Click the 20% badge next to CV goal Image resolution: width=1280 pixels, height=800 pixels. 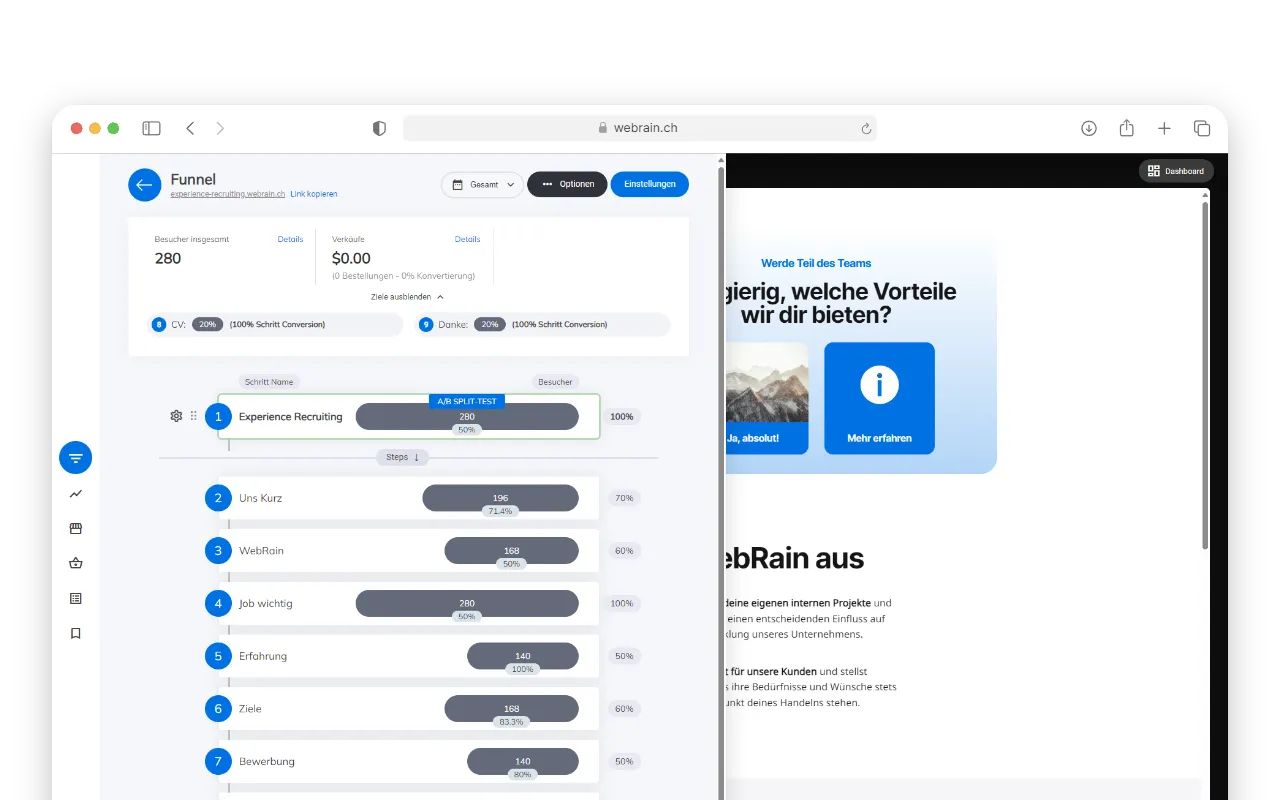[x=207, y=324]
